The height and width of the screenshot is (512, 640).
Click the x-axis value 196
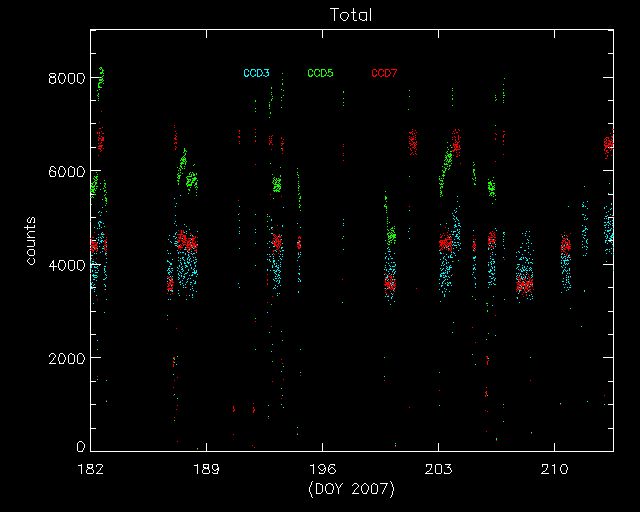point(322,469)
